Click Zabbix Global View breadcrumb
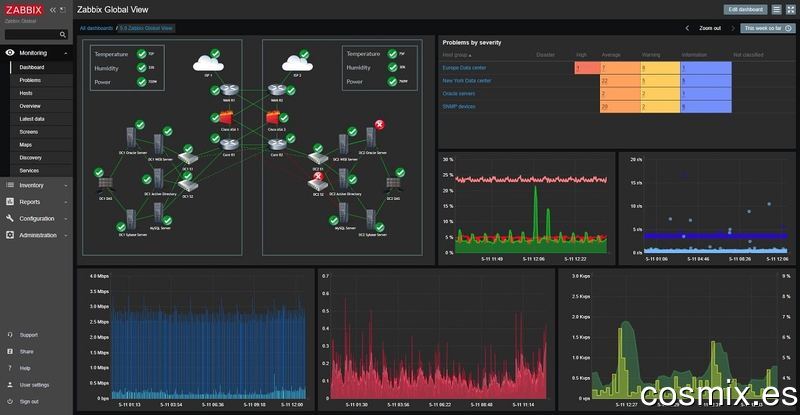 tap(146, 28)
